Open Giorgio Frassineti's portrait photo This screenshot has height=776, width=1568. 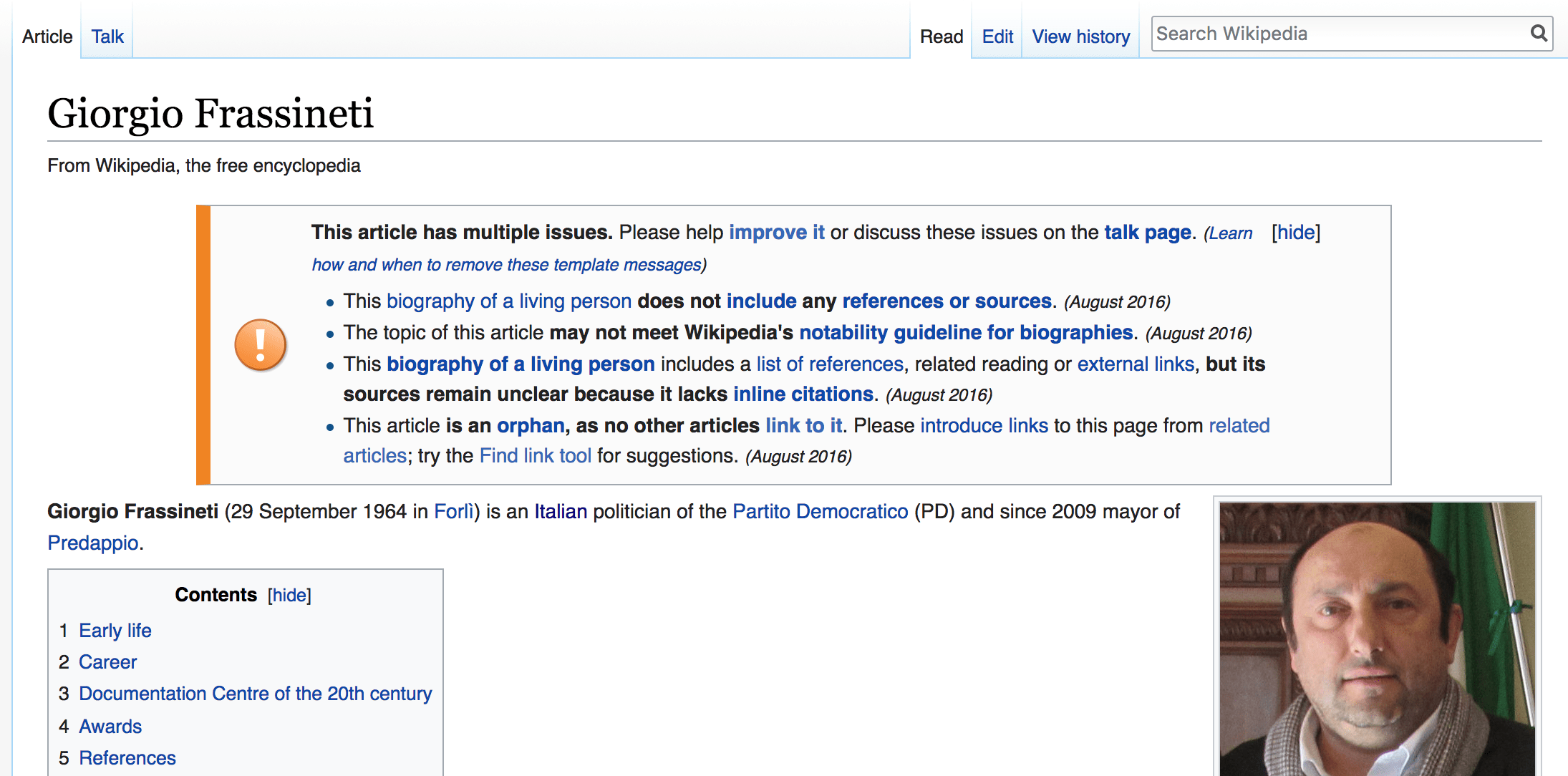click(x=1378, y=639)
